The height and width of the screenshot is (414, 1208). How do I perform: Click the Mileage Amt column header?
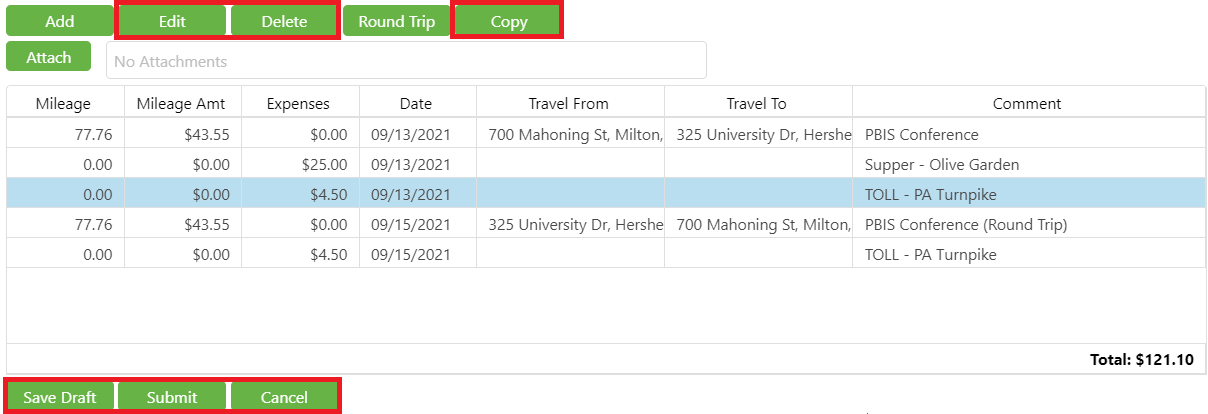[x=181, y=103]
